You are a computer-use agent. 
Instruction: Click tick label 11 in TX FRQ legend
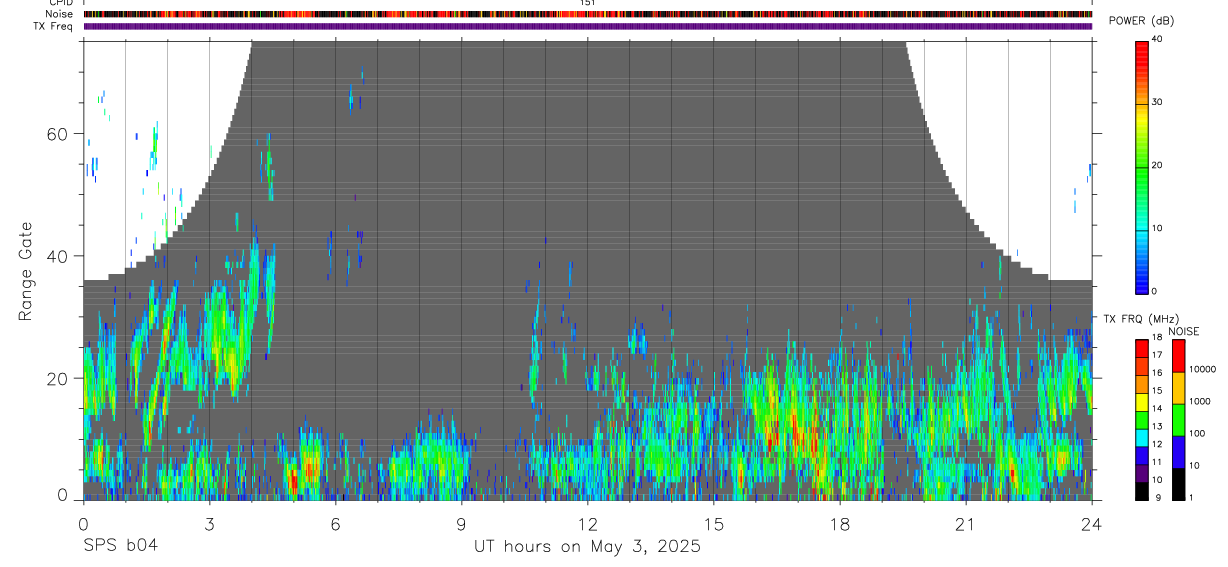coord(1157,462)
